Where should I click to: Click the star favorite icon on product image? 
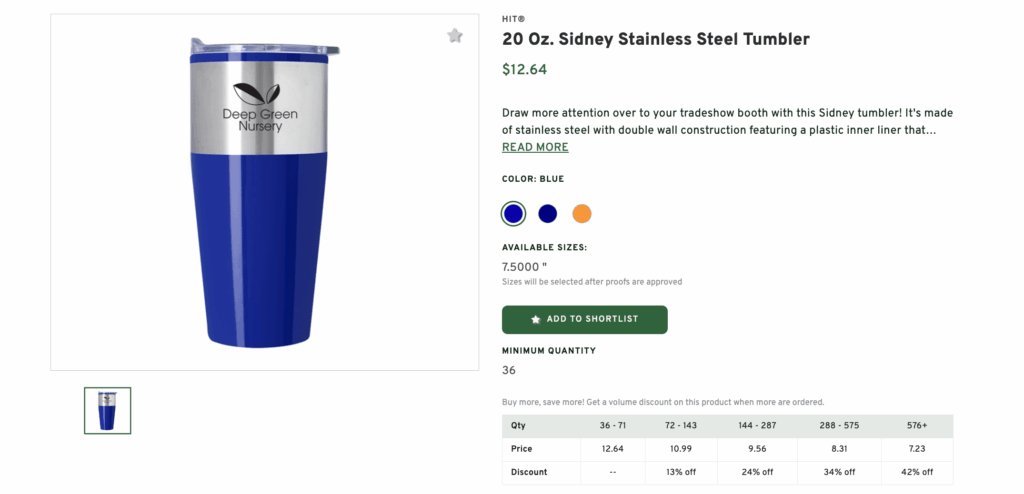tap(455, 36)
